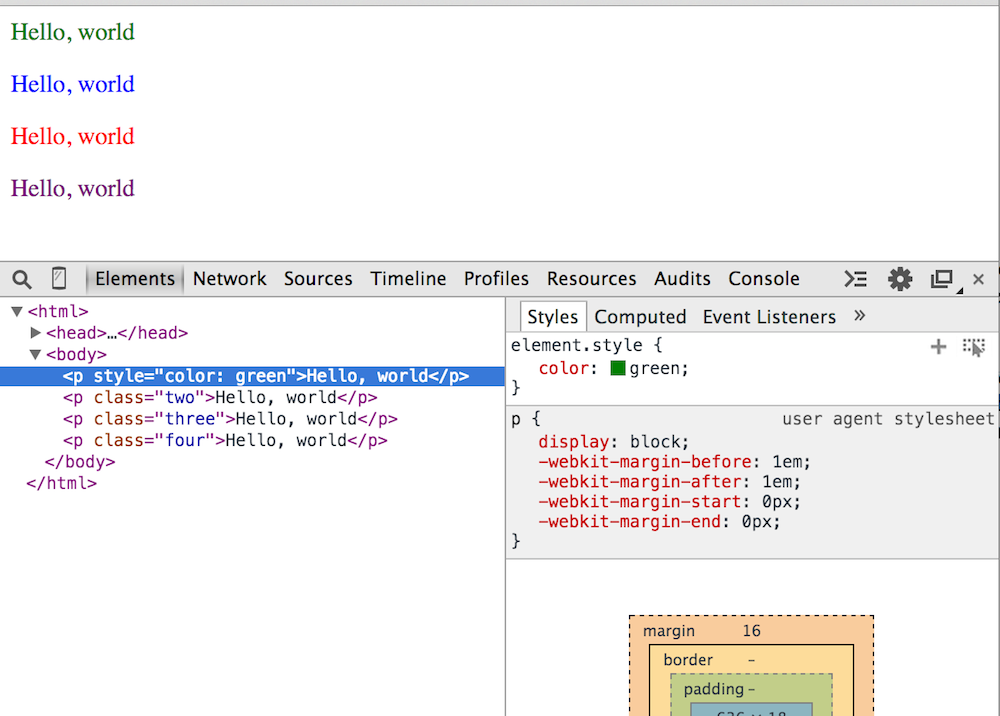Click the purple Hello, world paragraph
The width and height of the screenshot is (1000, 716).
(x=73, y=189)
